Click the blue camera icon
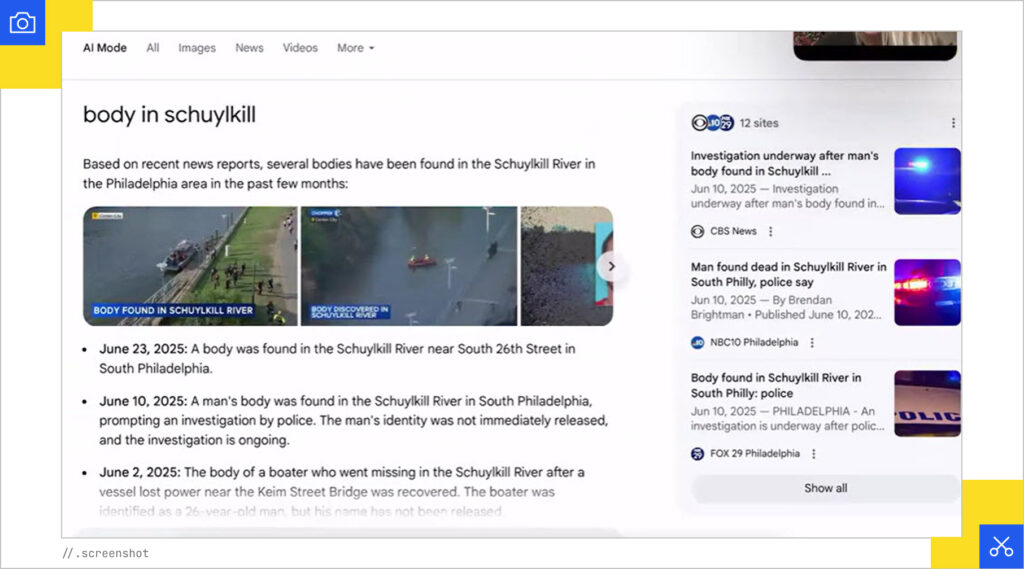Screen dimensions: 1024x569 [x=22, y=22]
